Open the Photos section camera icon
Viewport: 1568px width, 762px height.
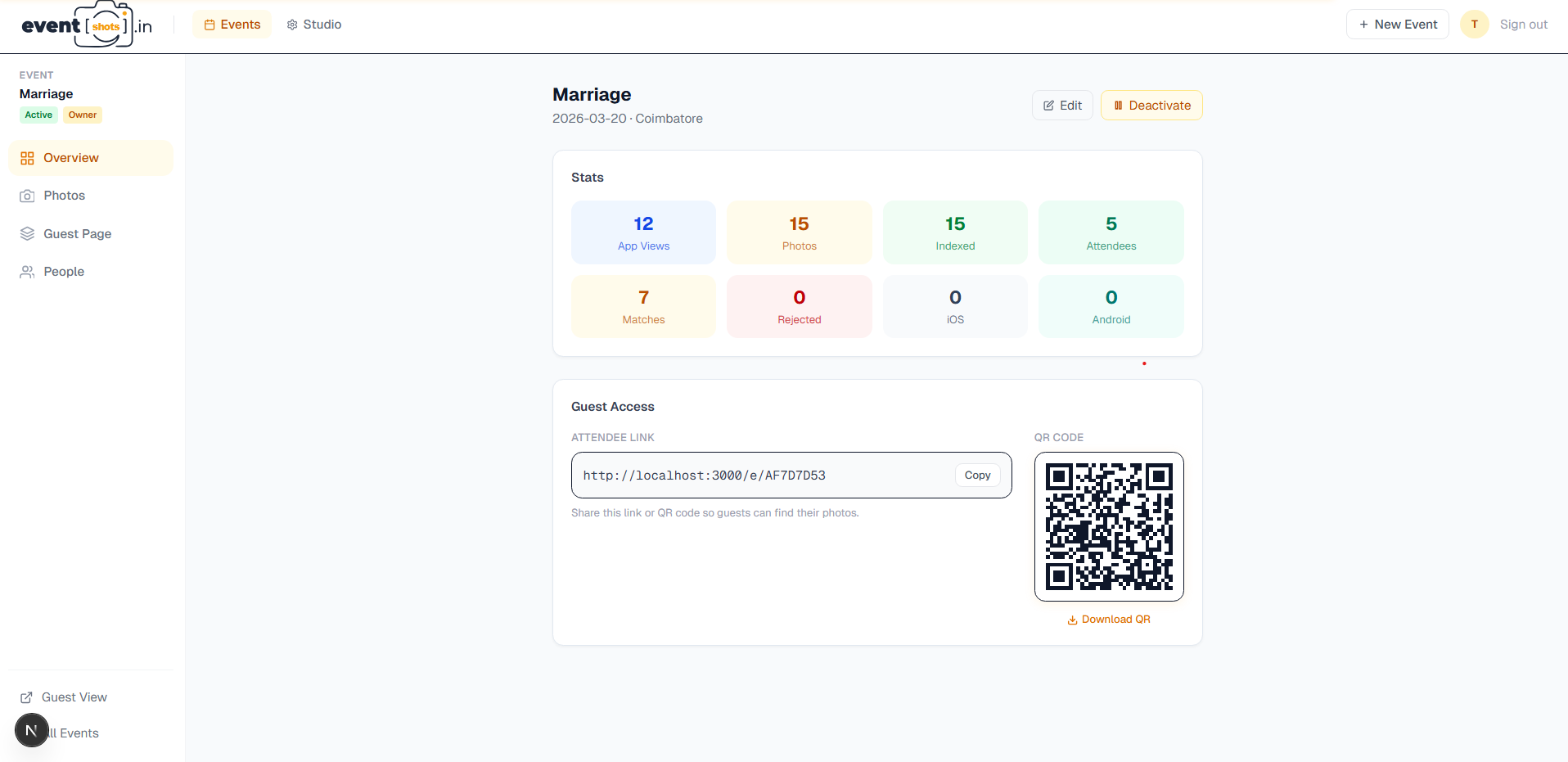[x=27, y=196]
